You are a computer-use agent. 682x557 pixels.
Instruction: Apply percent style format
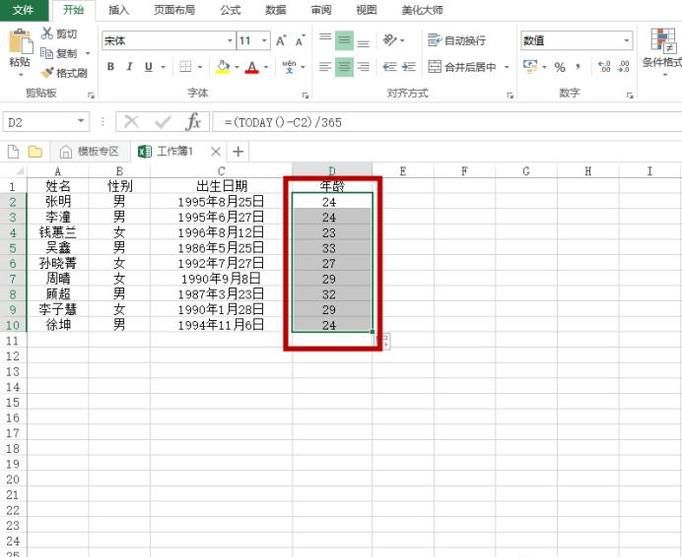coord(560,67)
